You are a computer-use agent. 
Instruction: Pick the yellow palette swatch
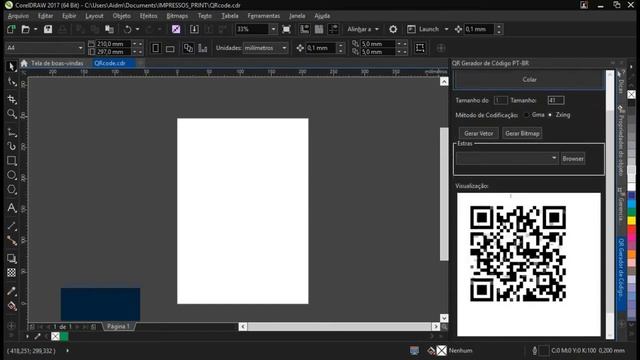click(x=631, y=221)
